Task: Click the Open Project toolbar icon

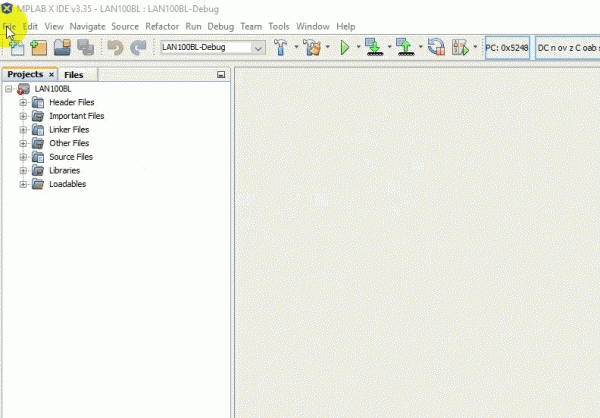Action: click(62, 48)
